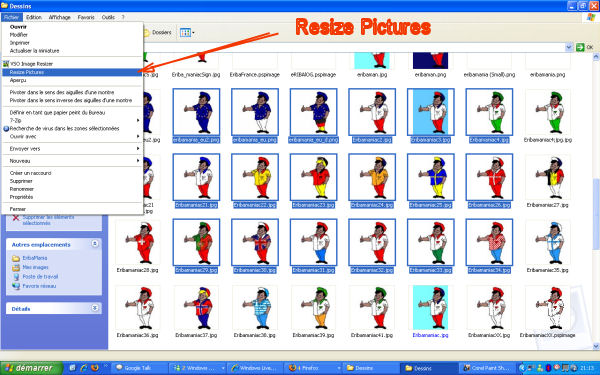Screen dimensions: 600x375
Task: Select the Eribamaniac30.jpg thumbnail
Action: coord(255,242)
